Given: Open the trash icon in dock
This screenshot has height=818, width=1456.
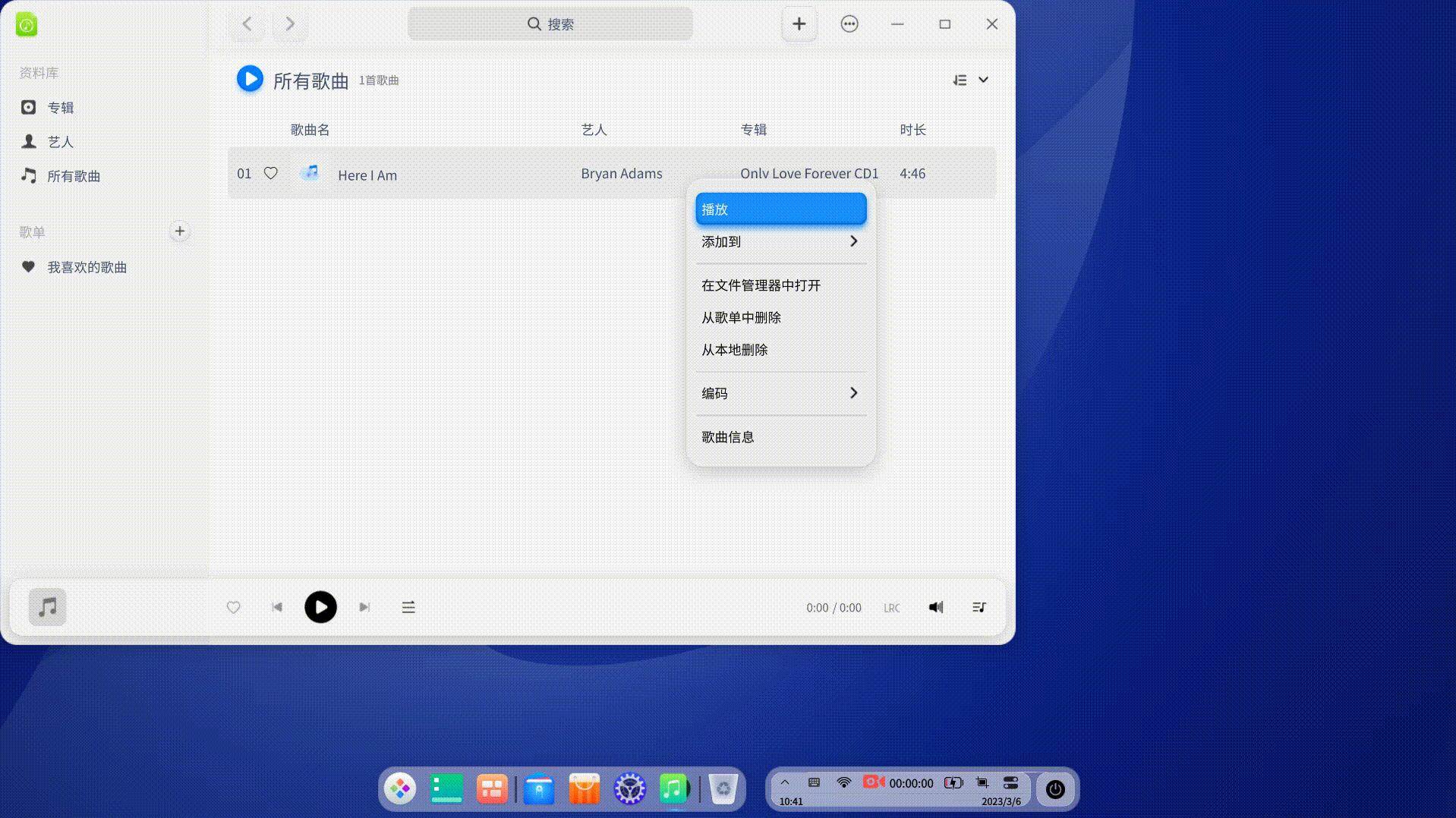Looking at the screenshot, I should coord(723,789).
